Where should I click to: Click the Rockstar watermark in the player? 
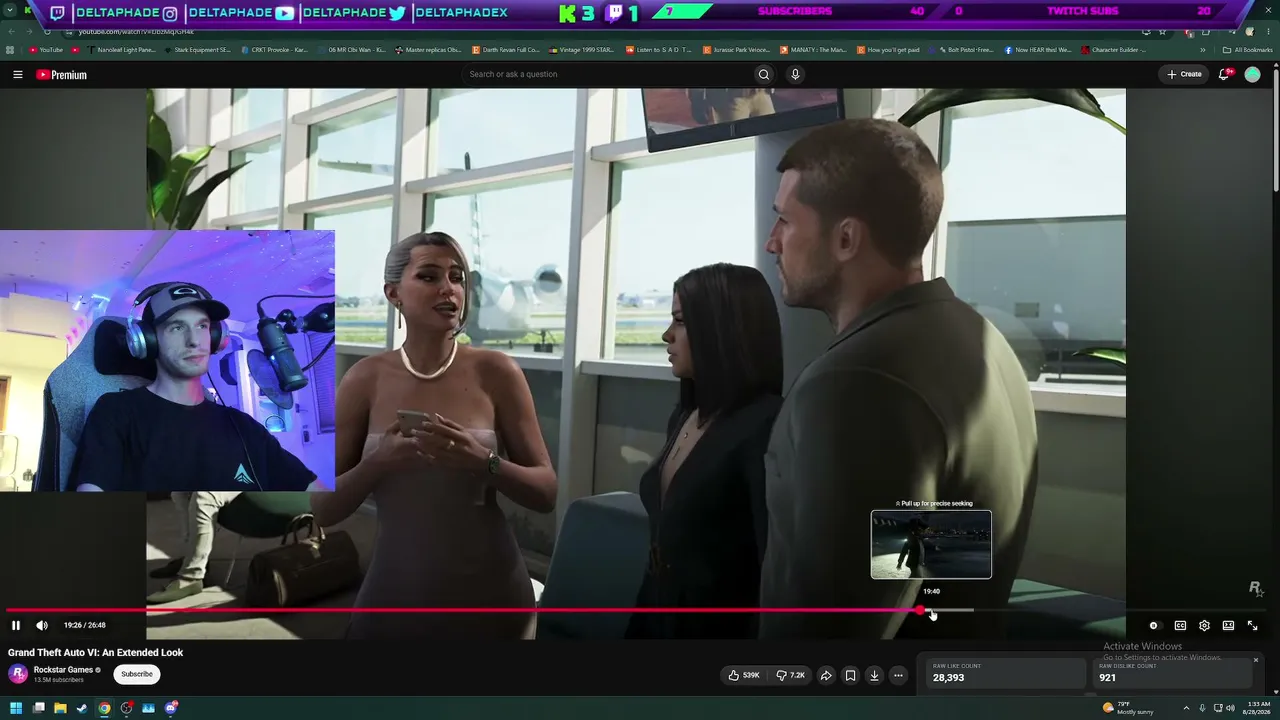1256,589
